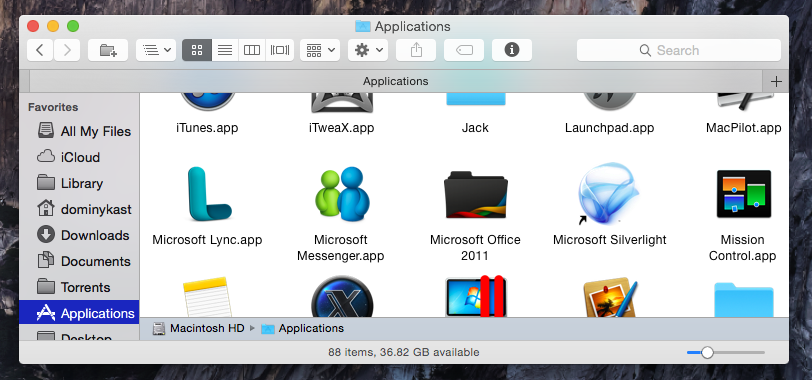
Task: Go back with the left chevron button
Action: pyautogui.click(x=40, y=50)
